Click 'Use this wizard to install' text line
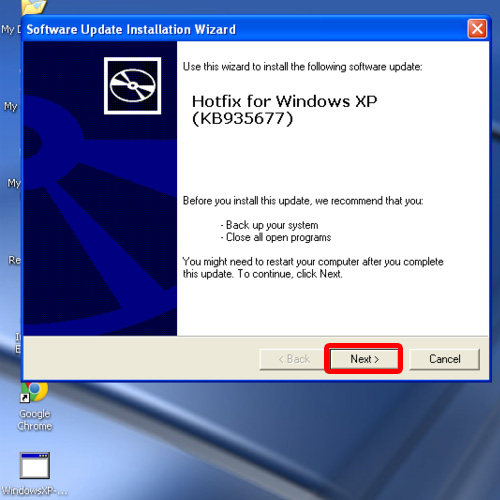The width and height of the screenshot is (500, 500). click(302, 67)
